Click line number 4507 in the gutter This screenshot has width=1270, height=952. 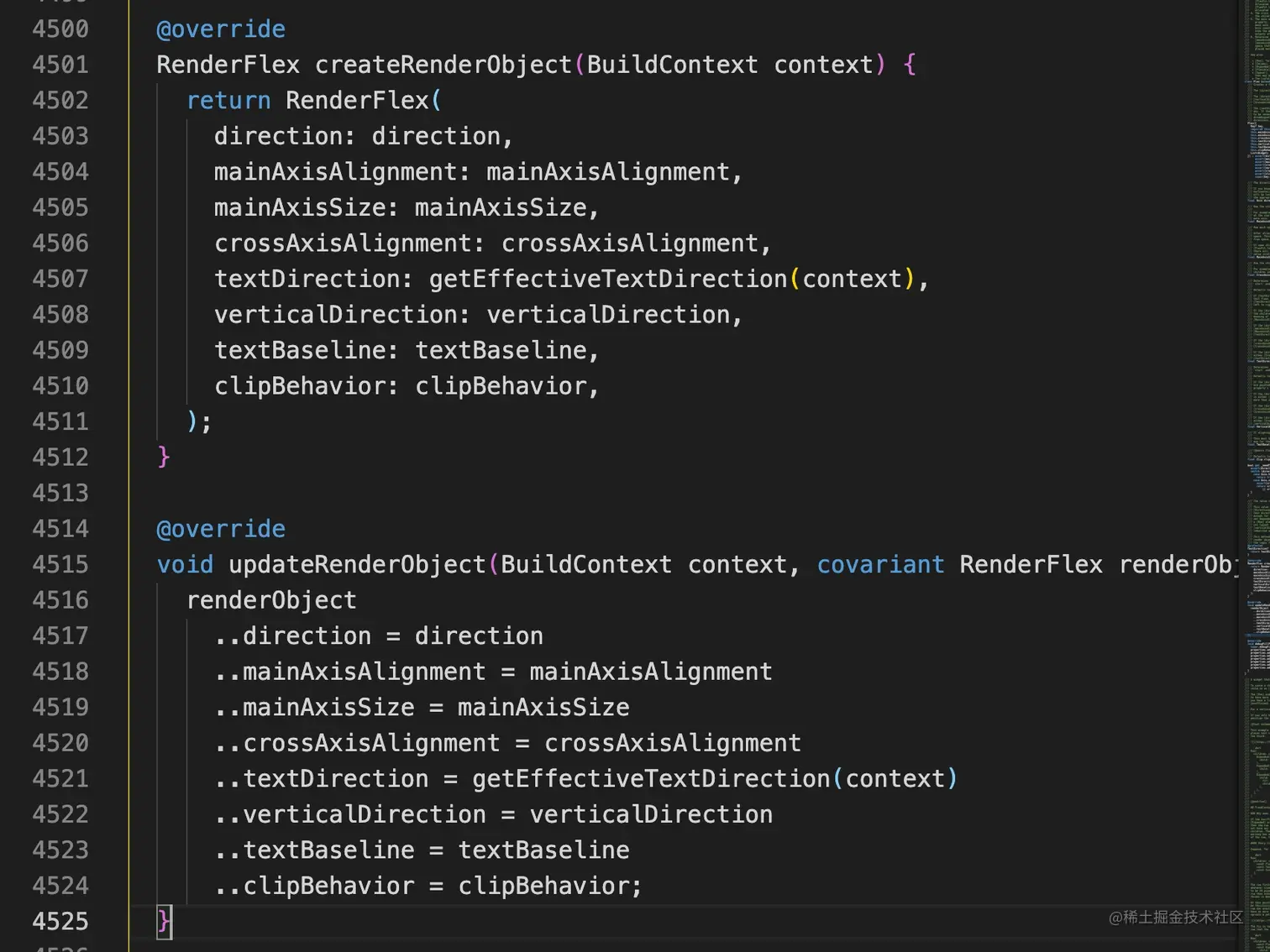coord(60,279)
